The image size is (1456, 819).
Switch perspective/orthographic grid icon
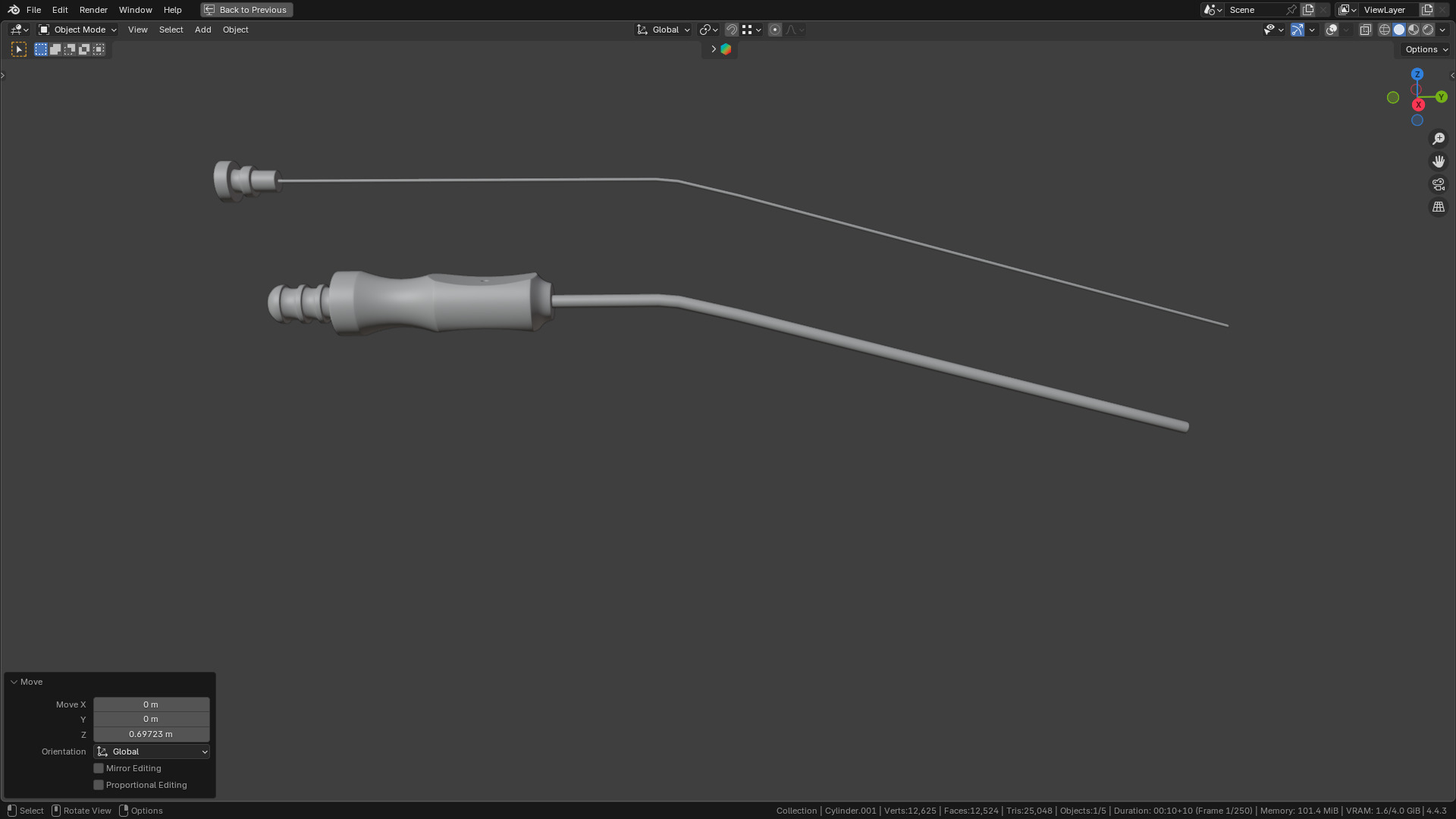pyautogui.click(x=1438, y=207)
